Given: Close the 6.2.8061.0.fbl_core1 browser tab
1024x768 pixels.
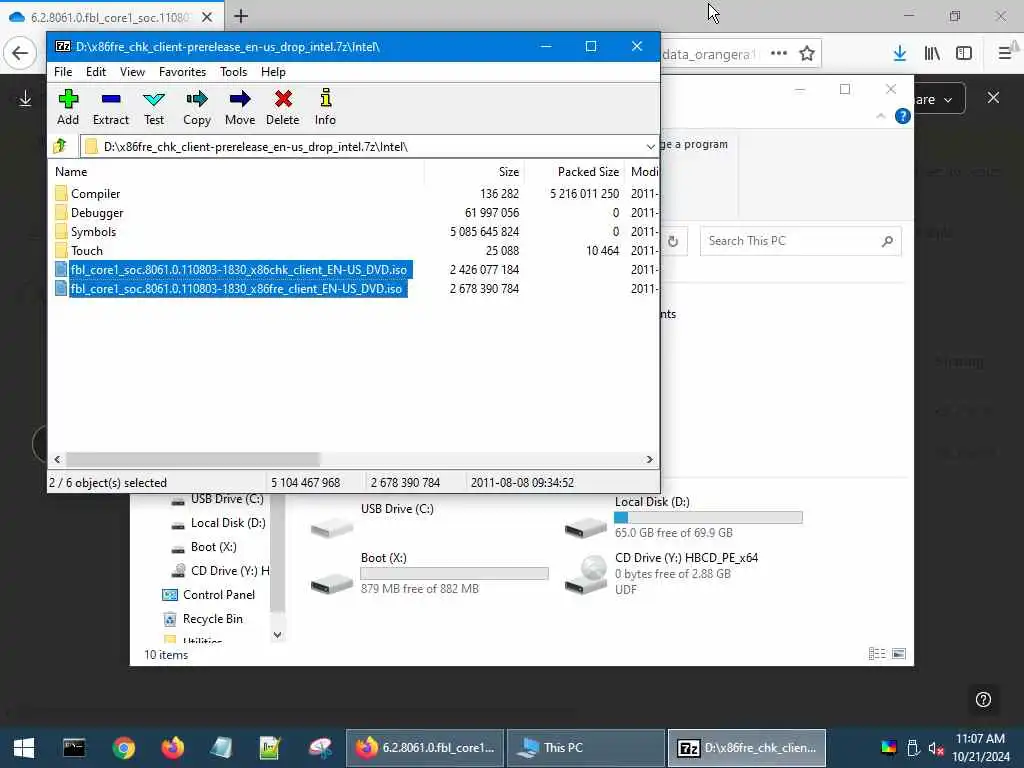Looking at the screenshot, I should coord(207,17).
